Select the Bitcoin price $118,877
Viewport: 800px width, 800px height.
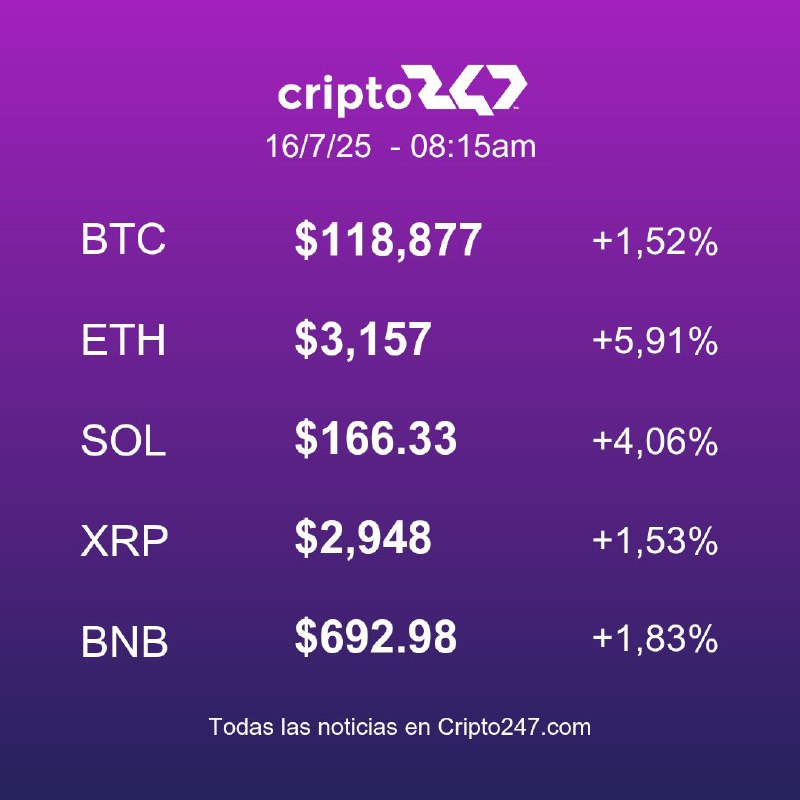pos(388,240)
